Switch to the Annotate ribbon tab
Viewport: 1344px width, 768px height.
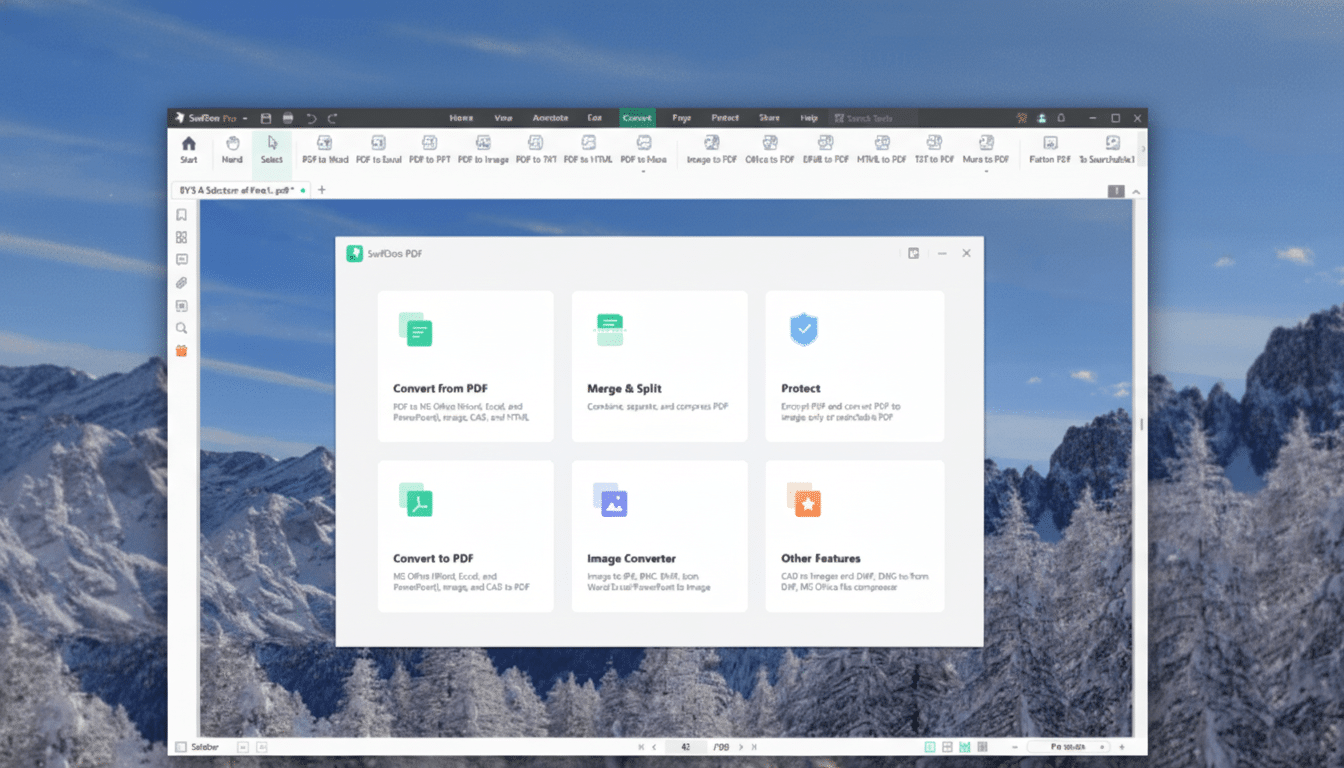click(550, 117)
